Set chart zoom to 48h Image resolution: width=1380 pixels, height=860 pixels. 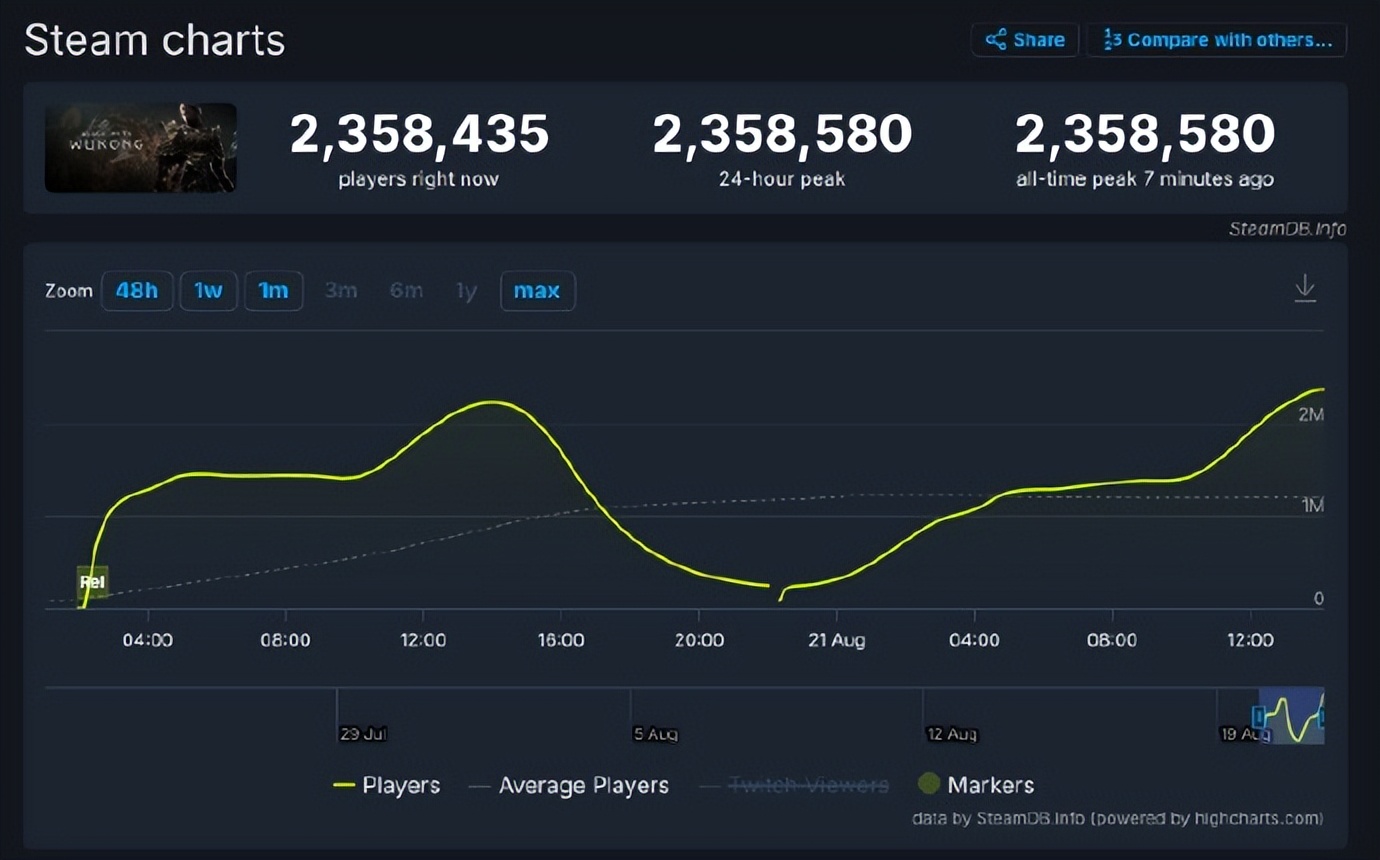(137, 291)
